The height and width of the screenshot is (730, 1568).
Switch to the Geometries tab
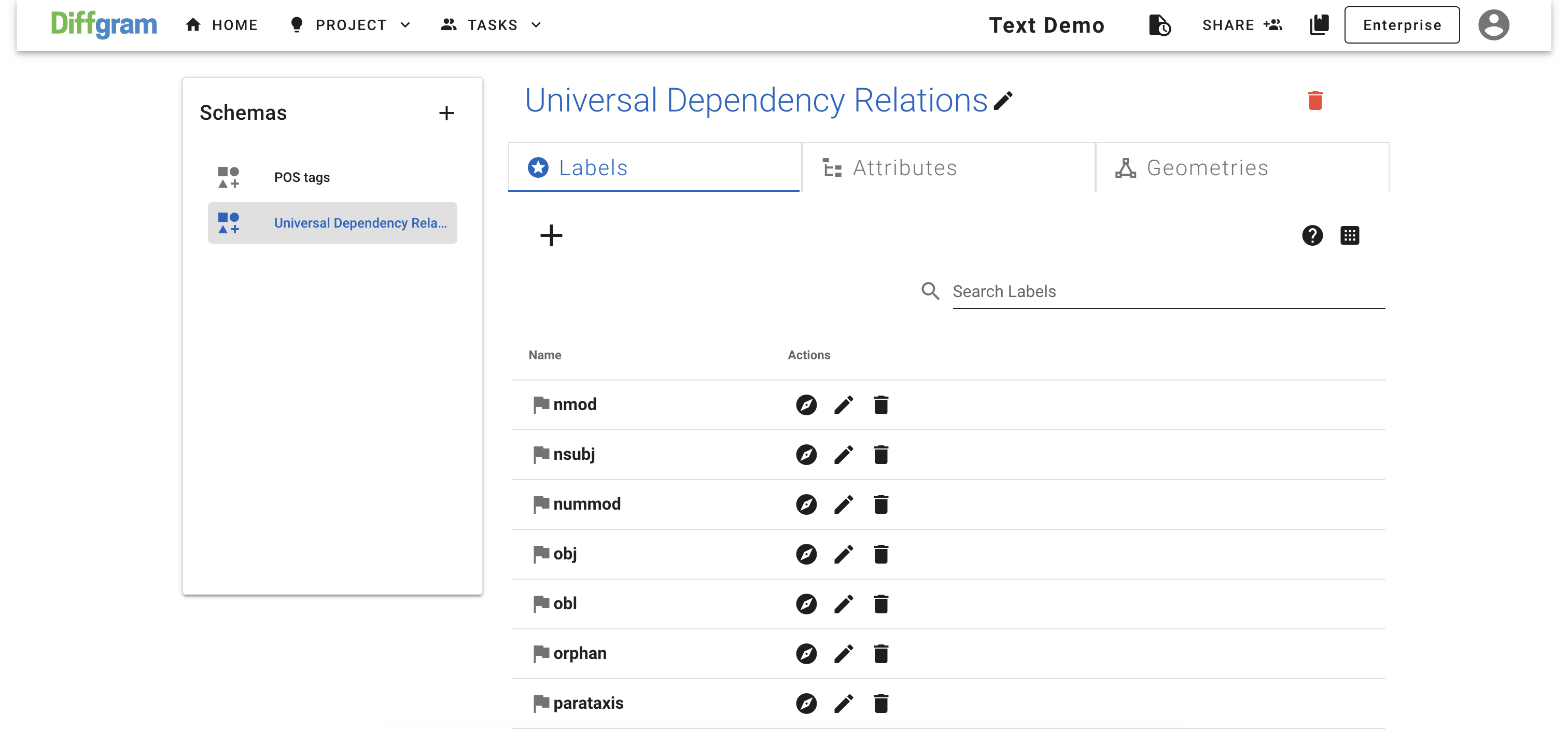(1207, 168)
